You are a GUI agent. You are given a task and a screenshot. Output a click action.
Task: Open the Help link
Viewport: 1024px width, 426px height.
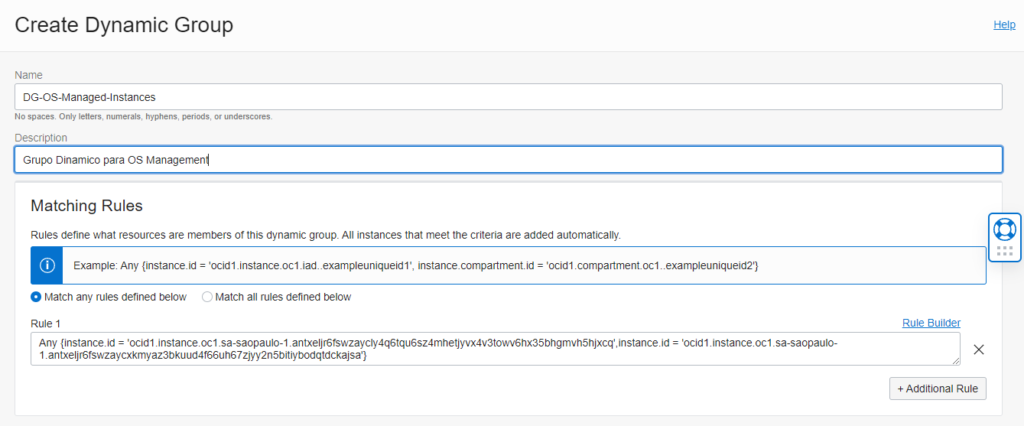click(x=1004, y=24)
